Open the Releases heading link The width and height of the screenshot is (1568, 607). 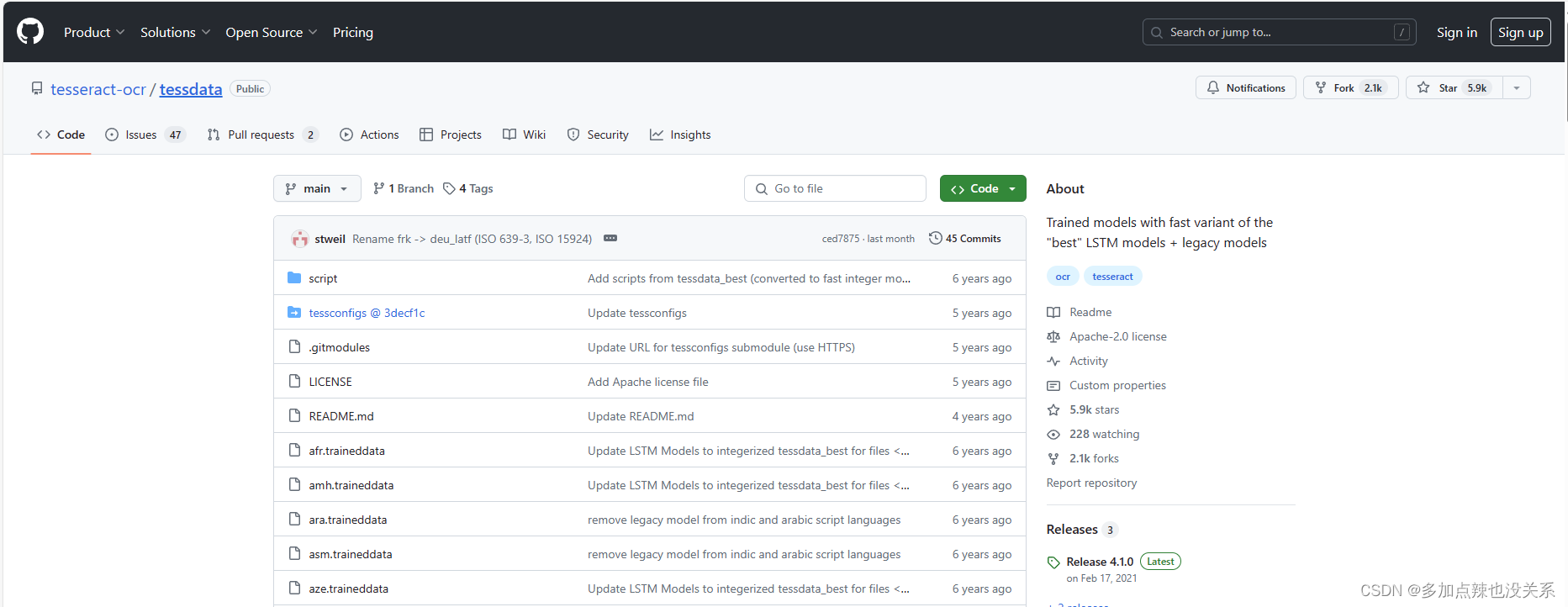coord(1081,529)
